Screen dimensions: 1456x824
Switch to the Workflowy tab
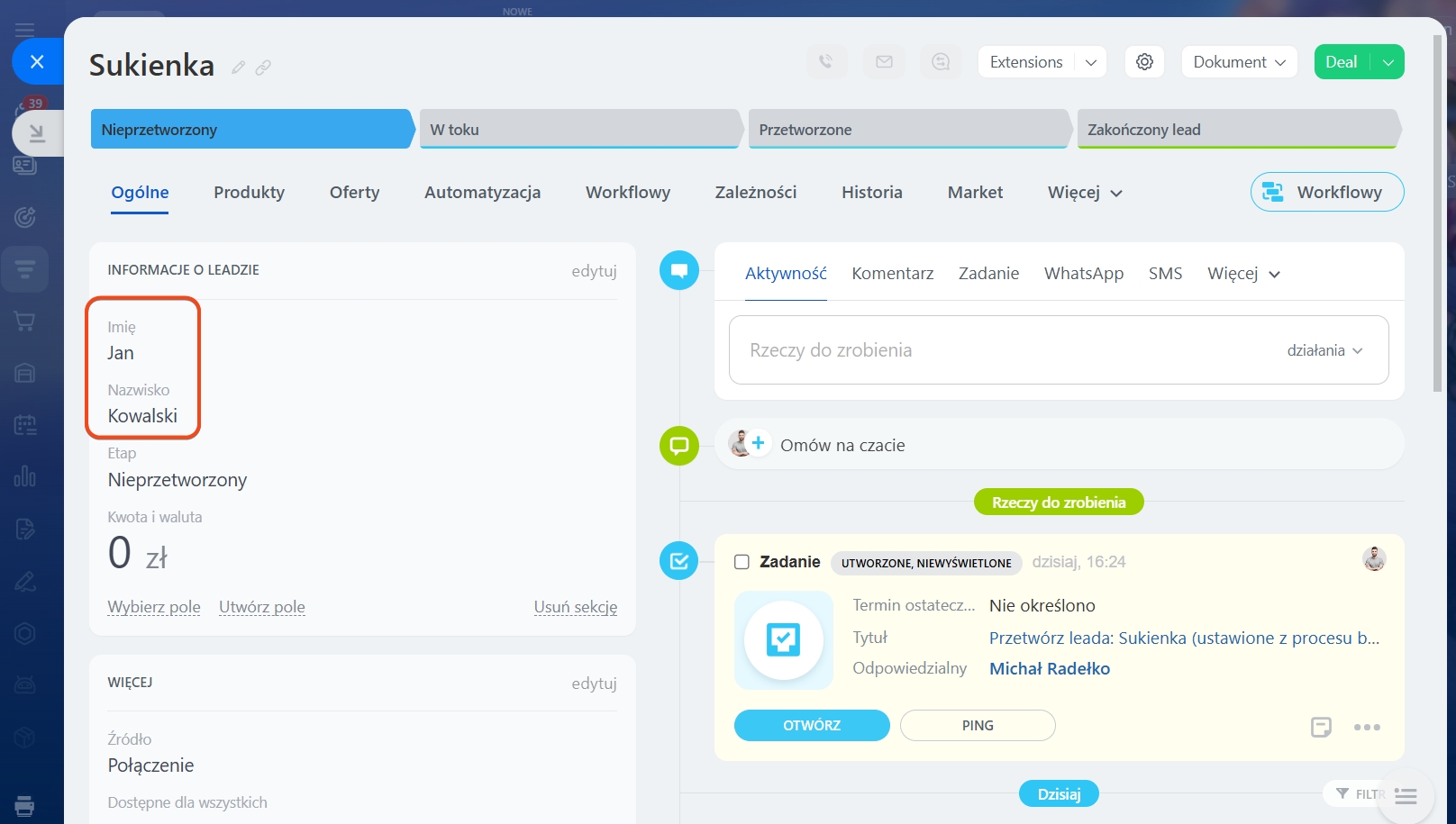628,193
